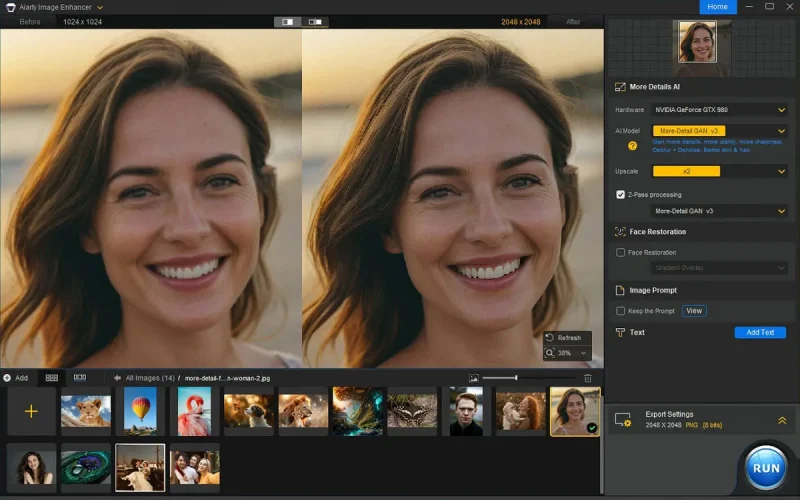Click the After label tab

[x=573, y=22]
